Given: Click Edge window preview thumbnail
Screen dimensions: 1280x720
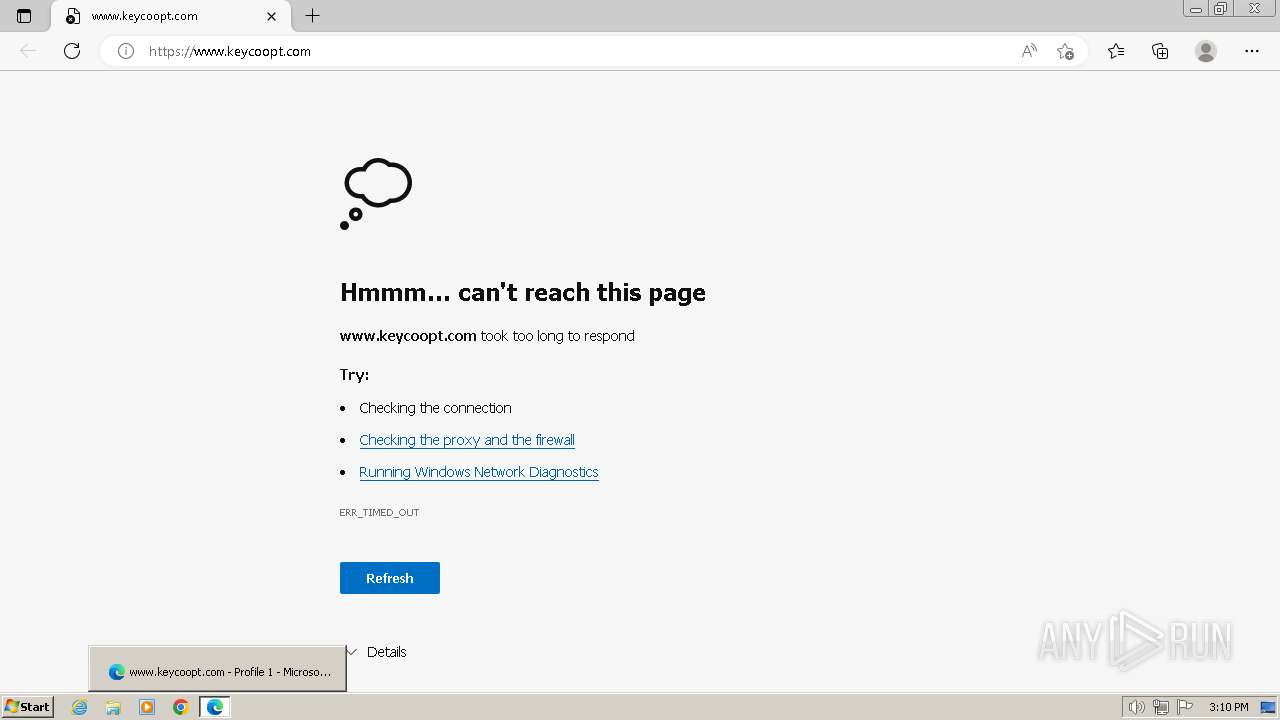Looking at the screenshot, I should [218, 669].
